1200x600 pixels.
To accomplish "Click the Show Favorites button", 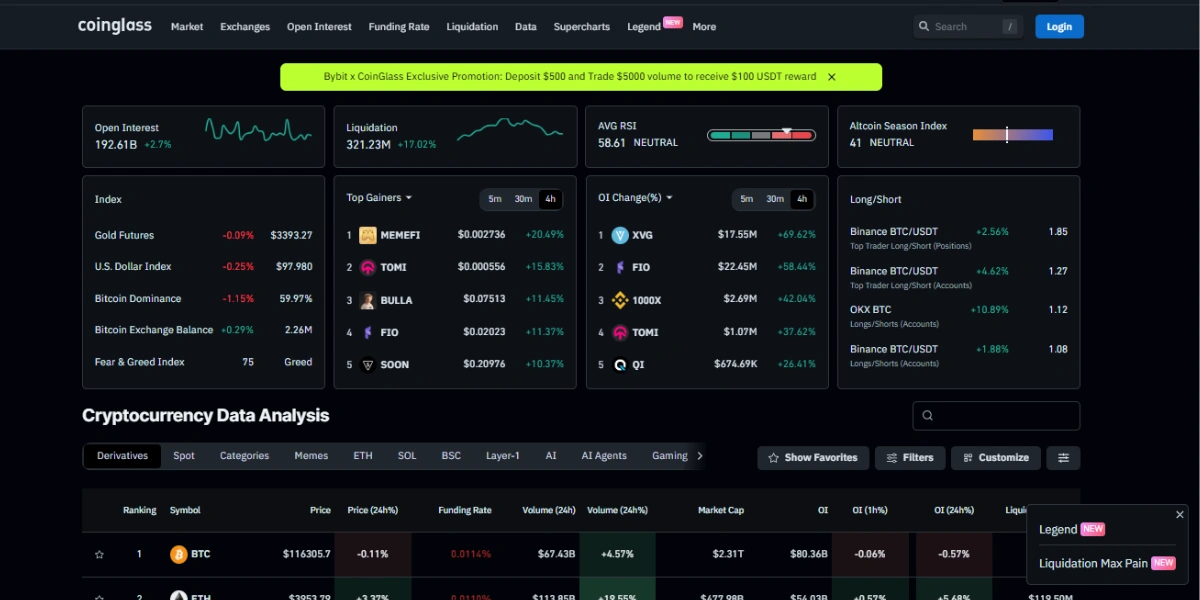I will point(813,458).
